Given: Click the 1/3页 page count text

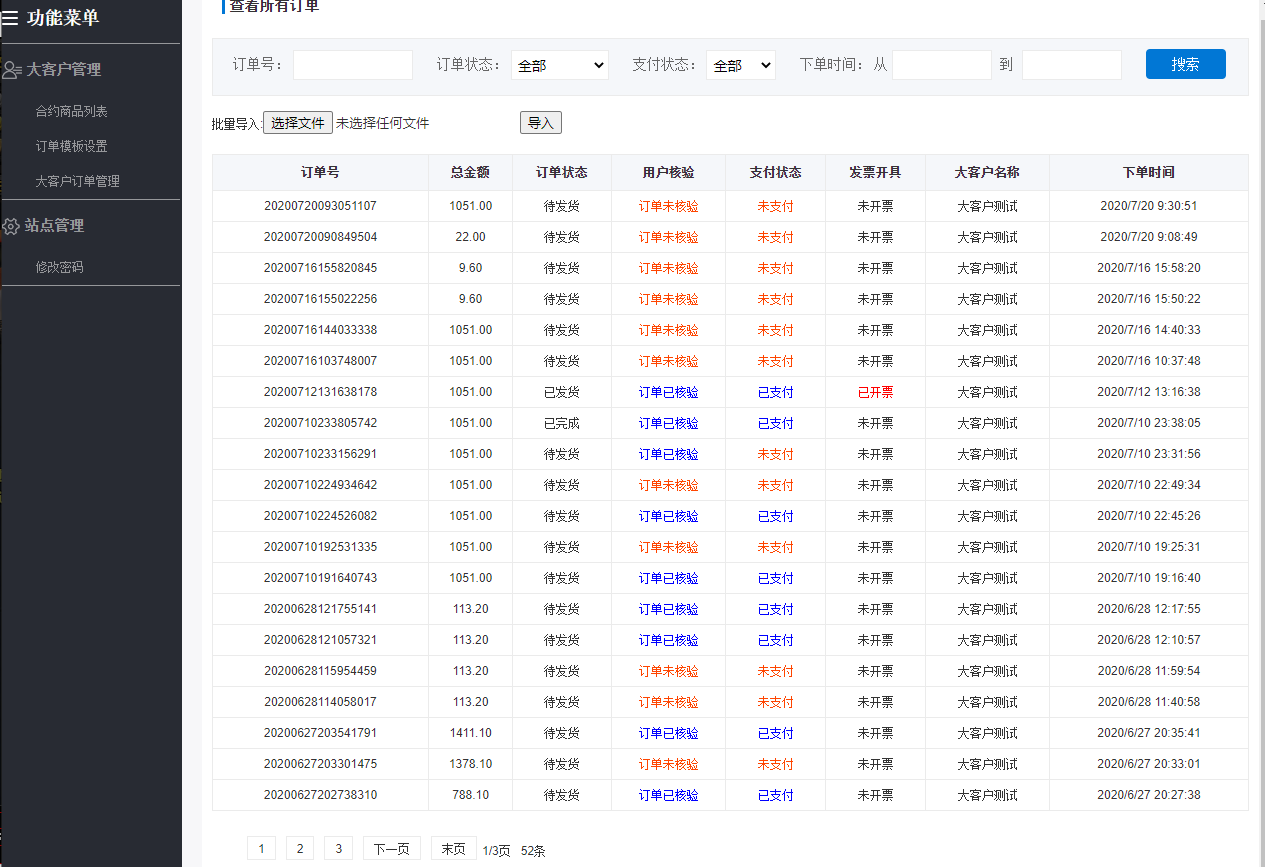Looking at the screenshot, I should 497,851.
